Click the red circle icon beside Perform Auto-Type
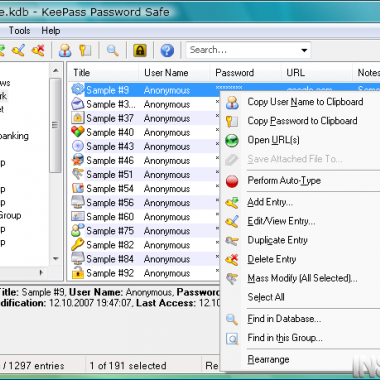380x380 pixels. [232, 181]
